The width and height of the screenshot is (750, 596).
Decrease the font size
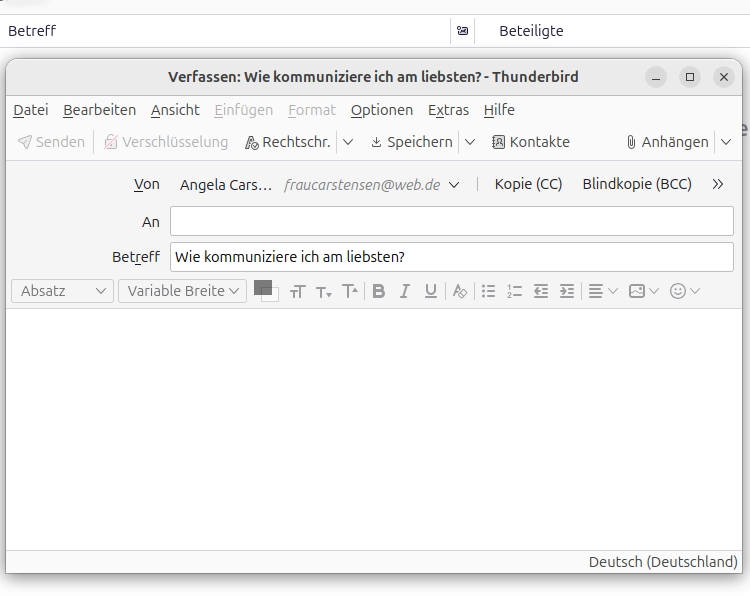click(x=324, y=291)
